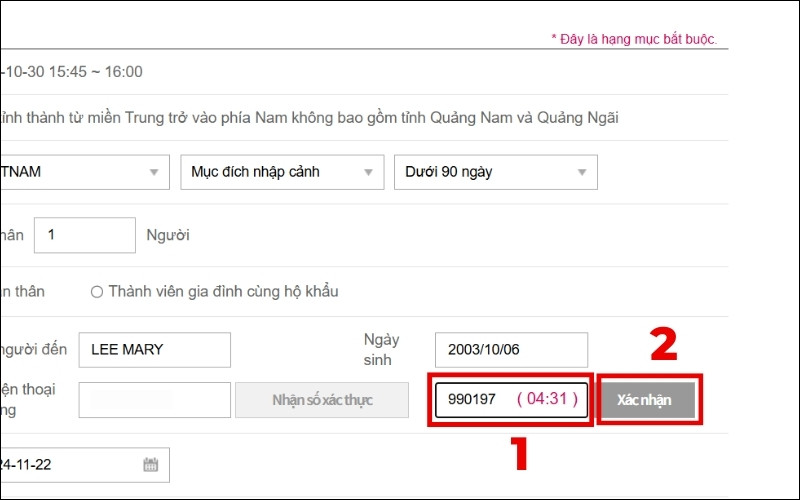
Task: Click the 'Người' unit label
Action: (x=168, y=235)
